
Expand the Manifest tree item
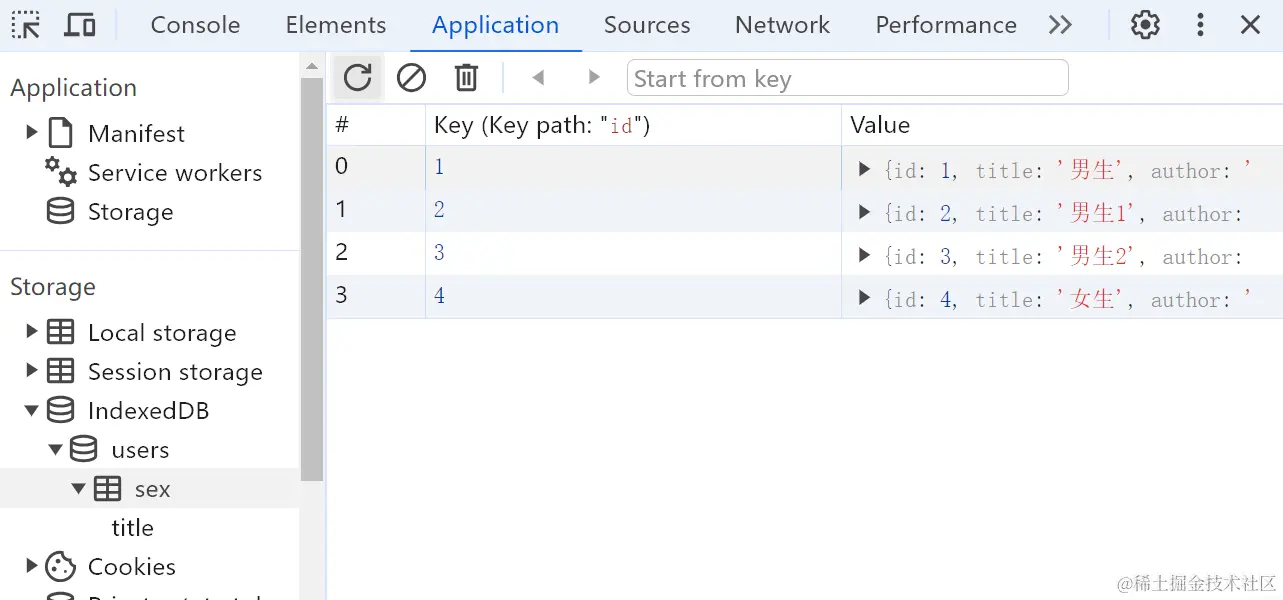31,132
